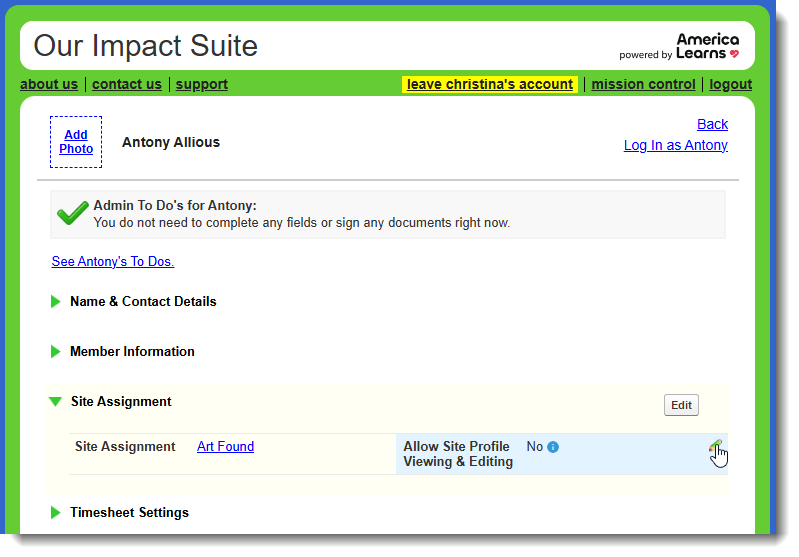Click the Our Impact Suite title
This screenshot has height=557, width=799.
coord(146,46)
